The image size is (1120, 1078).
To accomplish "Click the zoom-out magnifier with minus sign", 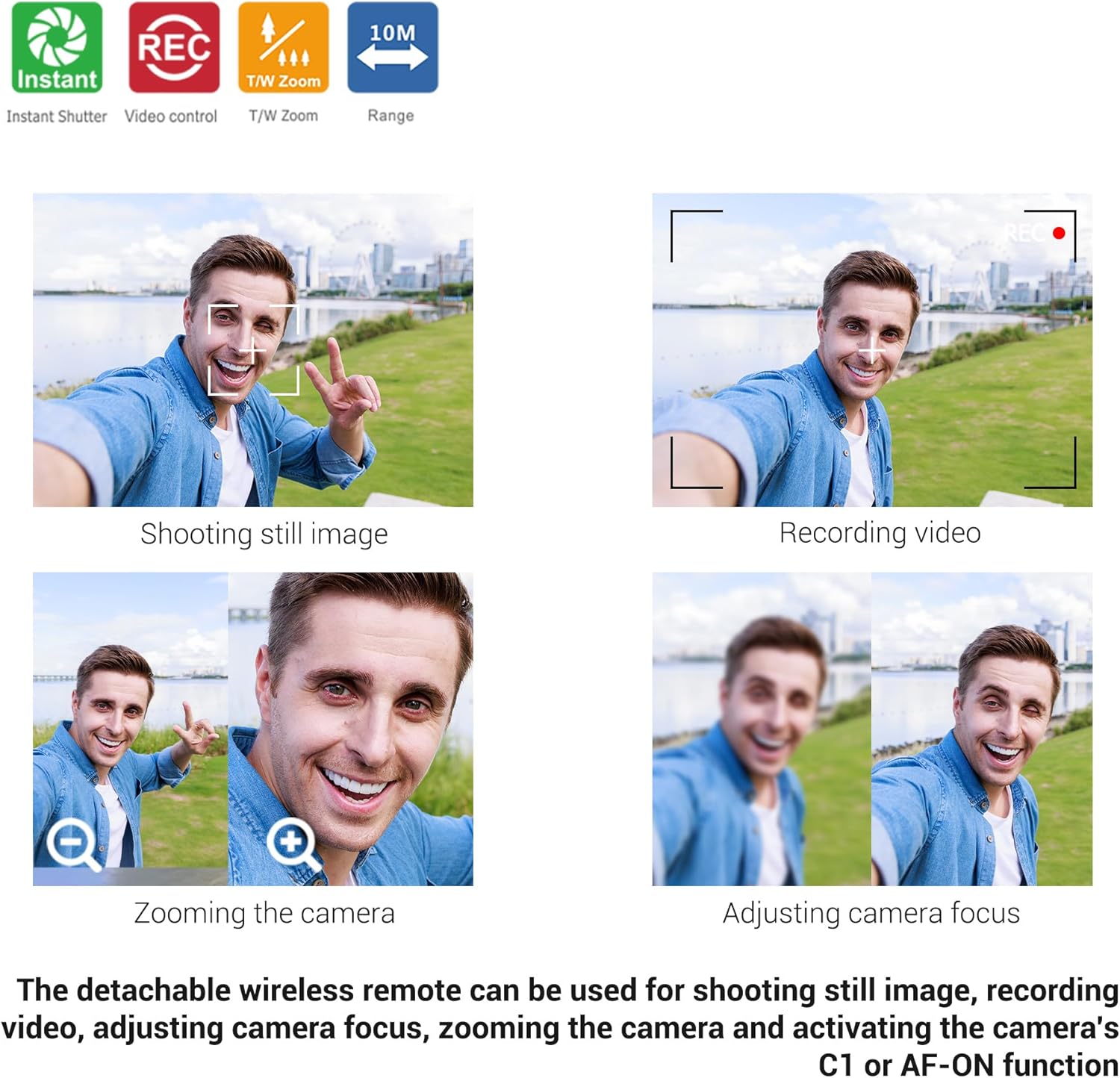I will click(72, 844).
